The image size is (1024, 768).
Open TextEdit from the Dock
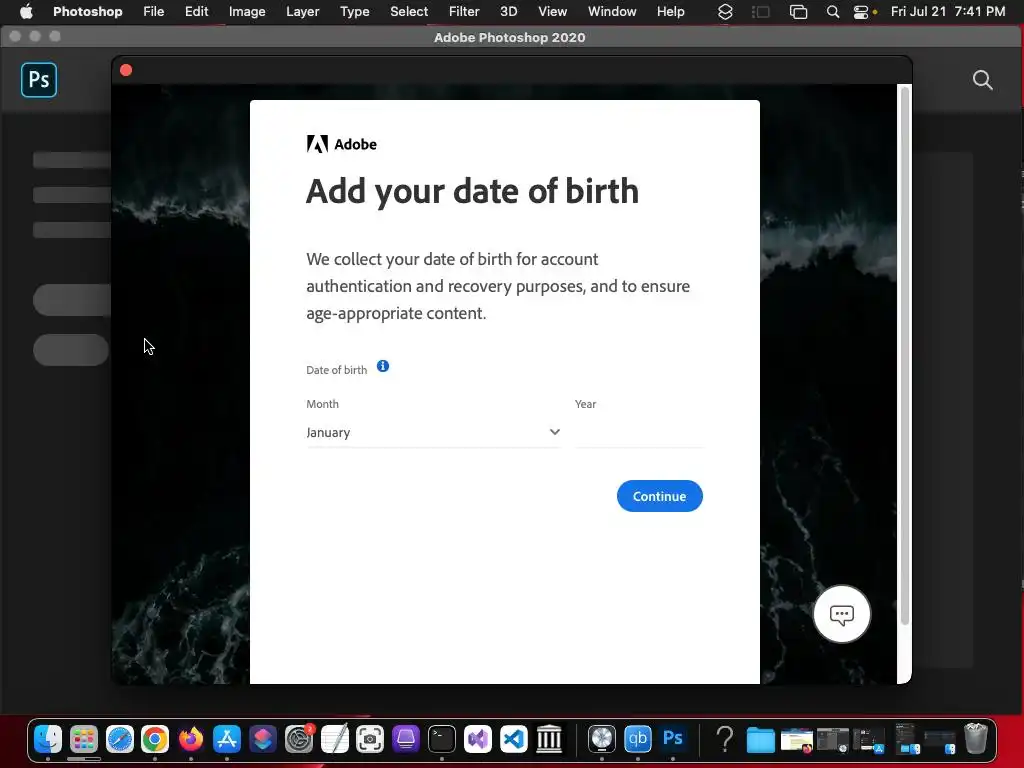(x=335, y=739)
